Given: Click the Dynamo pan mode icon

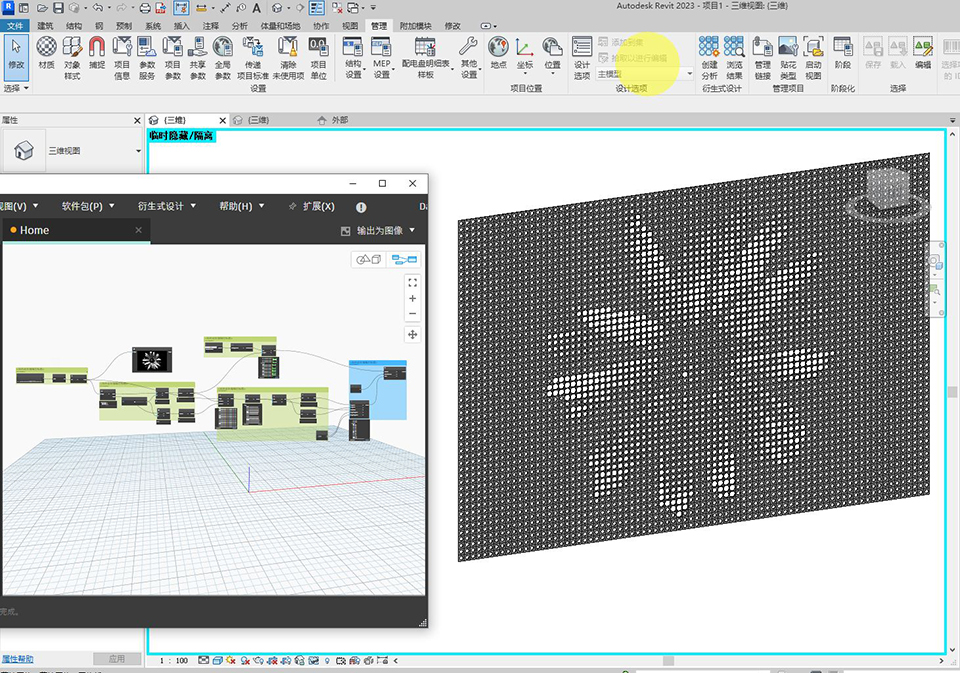Looking at the screenshot, I should coord(413,334).
